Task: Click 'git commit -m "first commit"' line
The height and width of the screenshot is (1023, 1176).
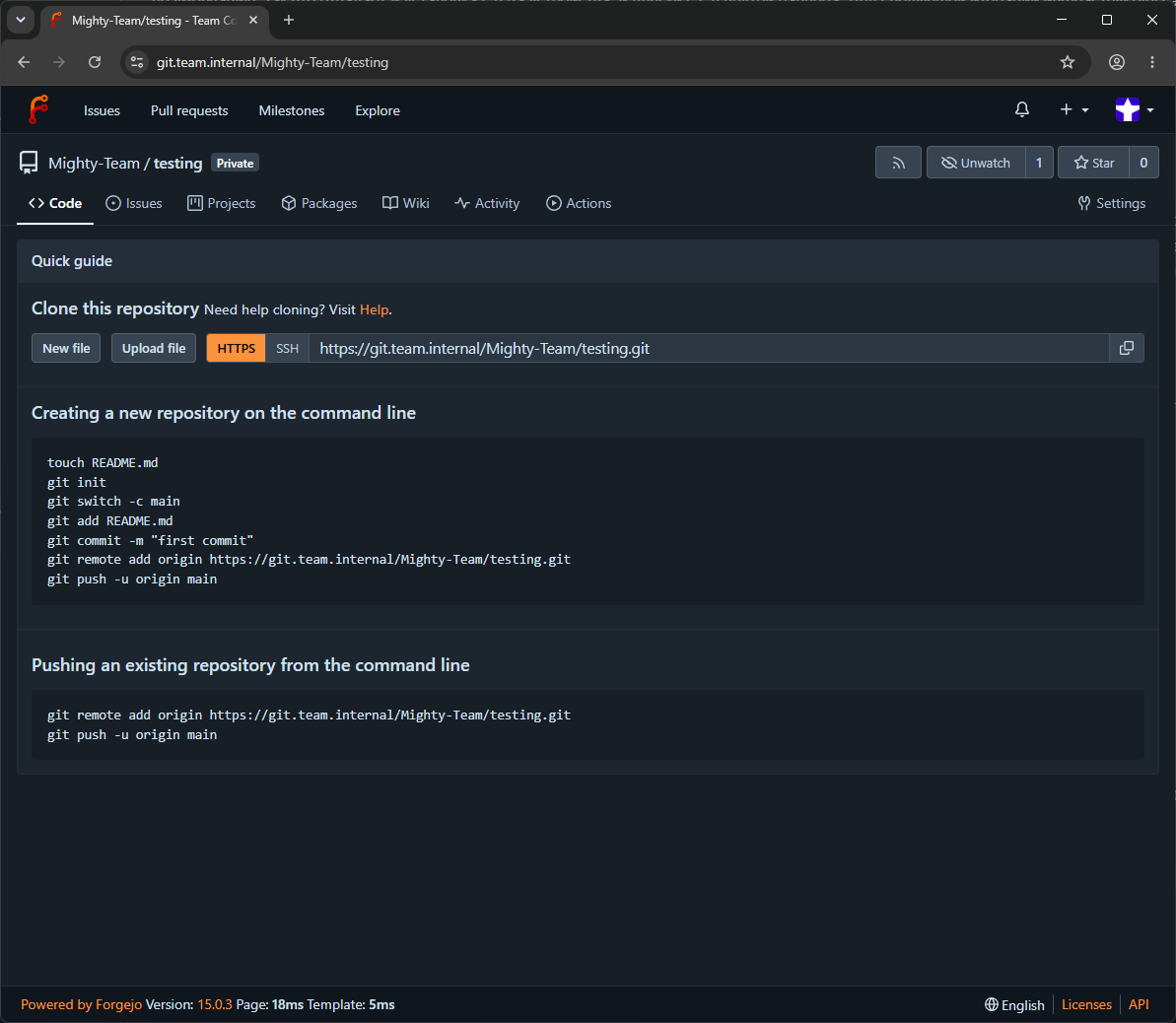Action: 150,540
